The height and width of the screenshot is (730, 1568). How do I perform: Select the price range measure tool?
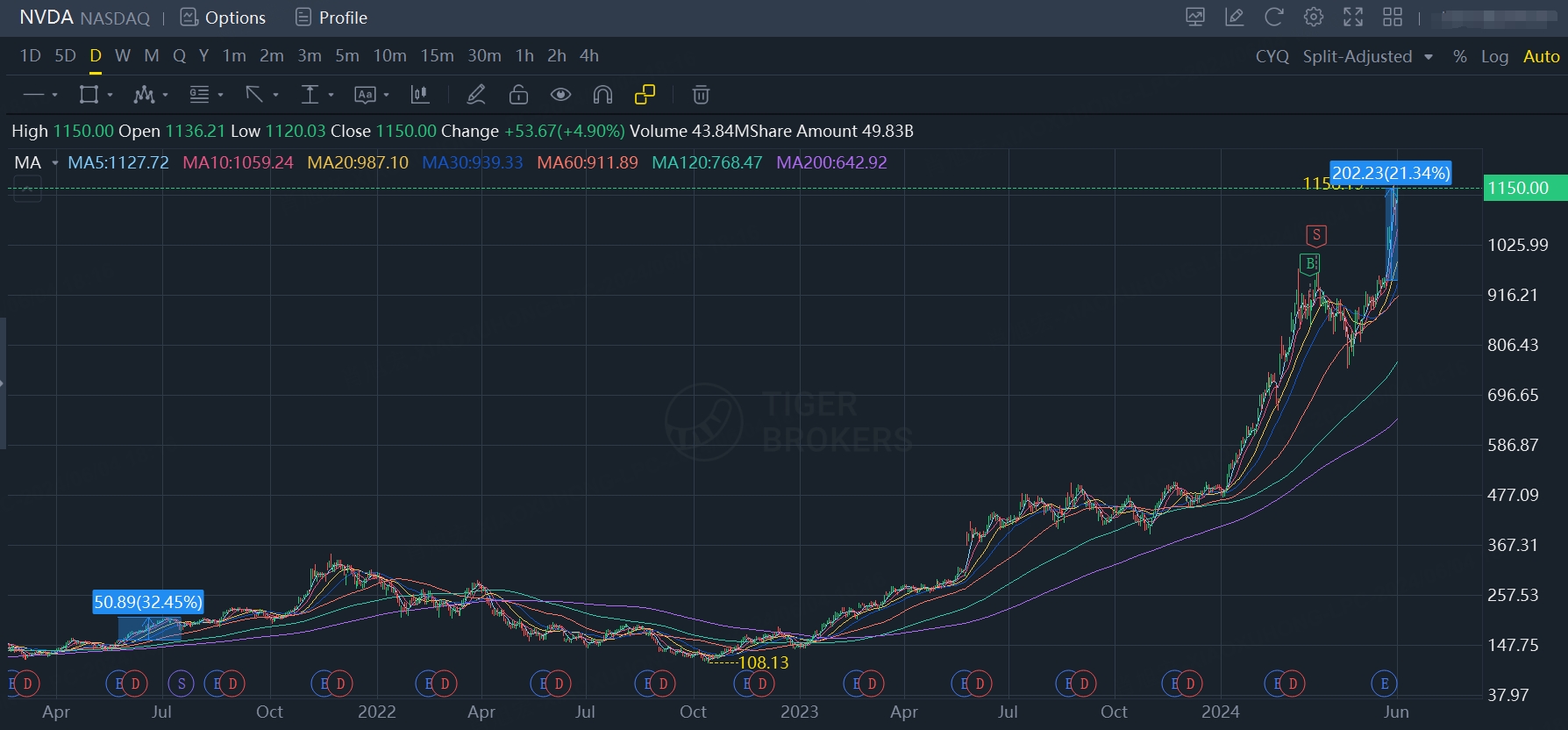pyautogui.click(x=310, y=95)
